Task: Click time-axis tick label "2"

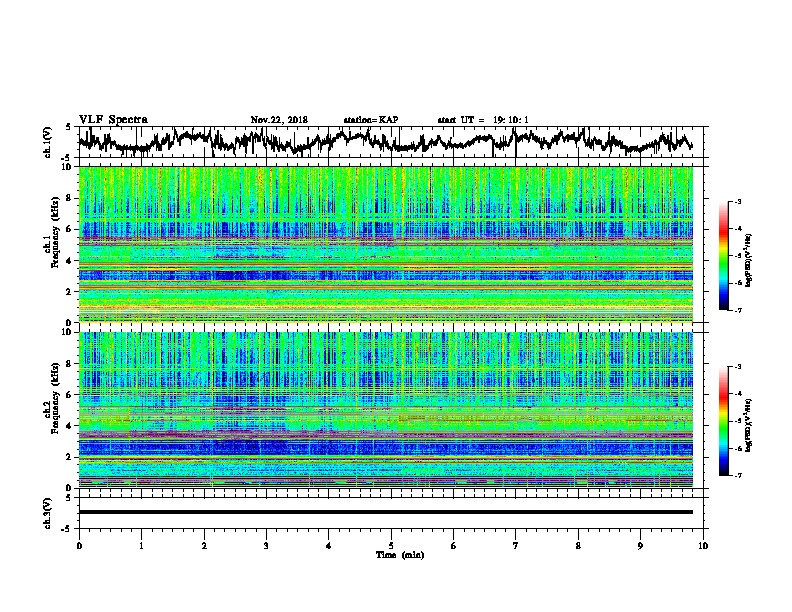Action: (x=204, y=546)
